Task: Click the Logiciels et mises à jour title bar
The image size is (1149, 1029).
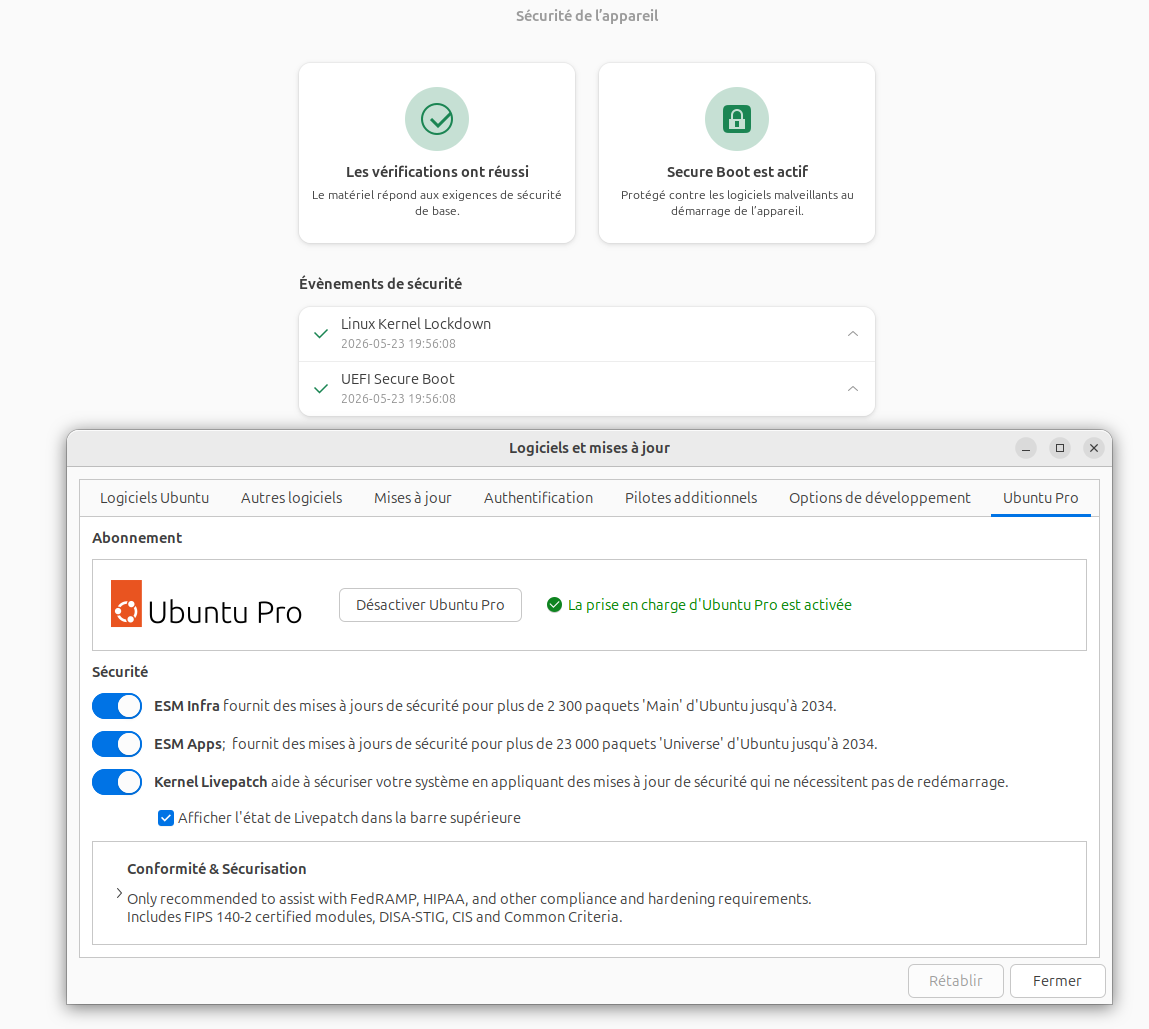Action: coord(589,448)
